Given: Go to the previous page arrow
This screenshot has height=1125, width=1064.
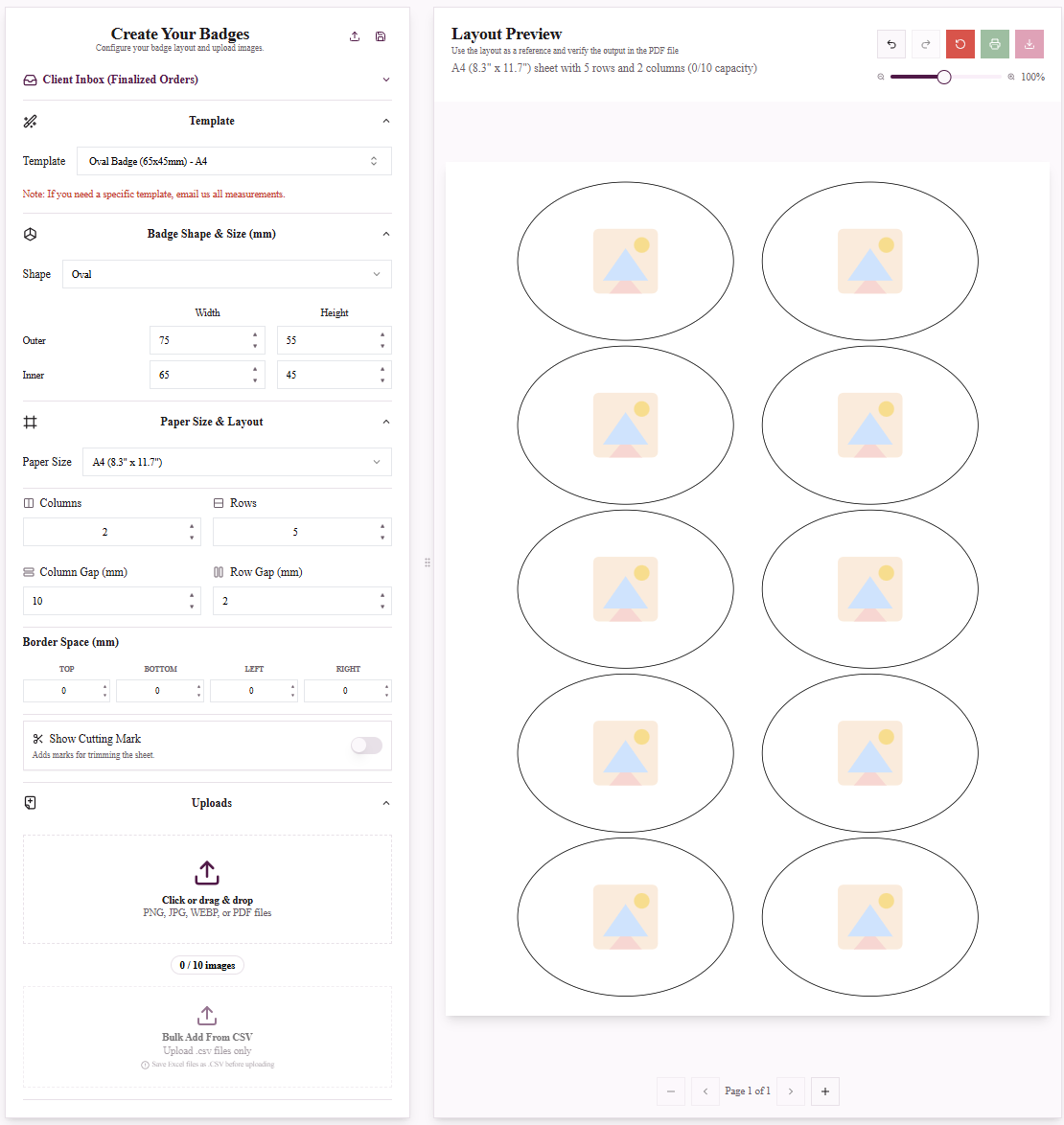Looking at the screenshot, I should coord(705,1091).
